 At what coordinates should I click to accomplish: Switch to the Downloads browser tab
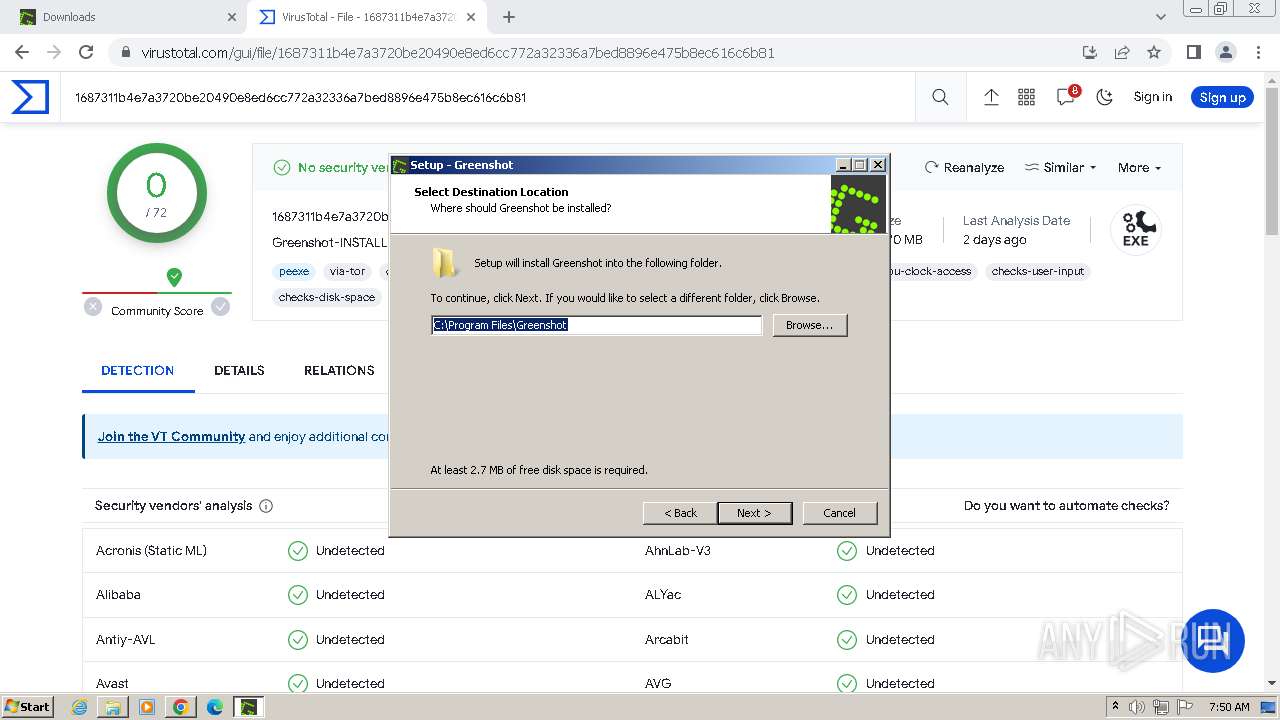pyautogui.click(x=125, y=17)
